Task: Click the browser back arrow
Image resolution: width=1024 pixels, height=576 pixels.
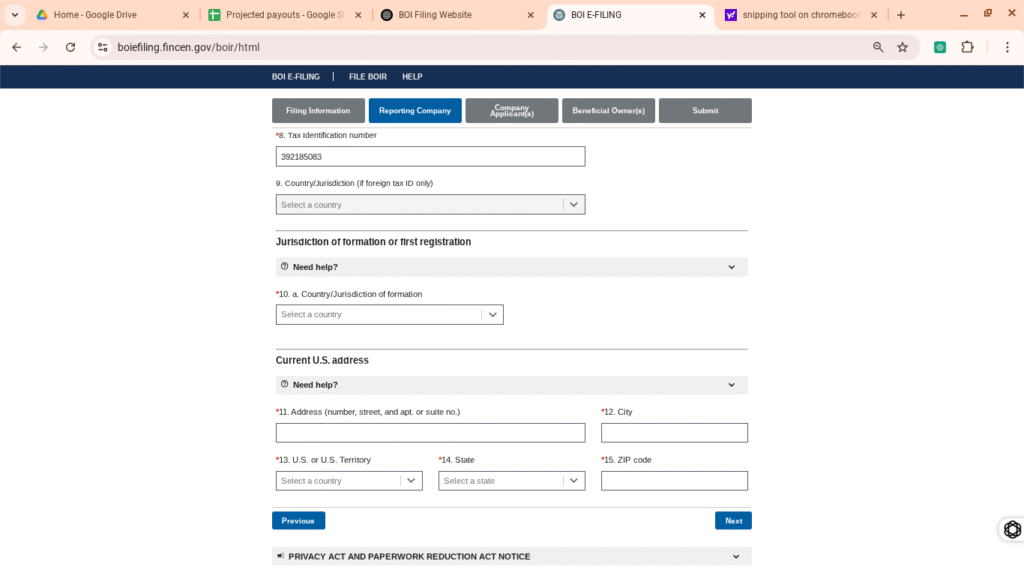Action: pyautogui.click(x=16, y=47)
